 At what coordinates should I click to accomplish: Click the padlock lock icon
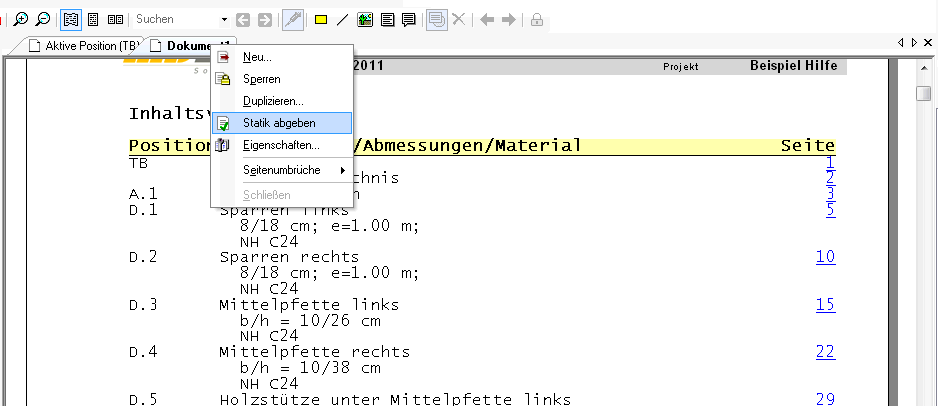click(x=537, y=20)
